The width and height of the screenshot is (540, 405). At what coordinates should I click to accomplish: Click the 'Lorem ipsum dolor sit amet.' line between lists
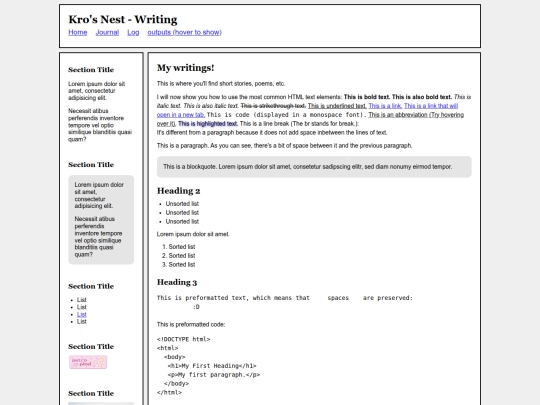[193, 234]
